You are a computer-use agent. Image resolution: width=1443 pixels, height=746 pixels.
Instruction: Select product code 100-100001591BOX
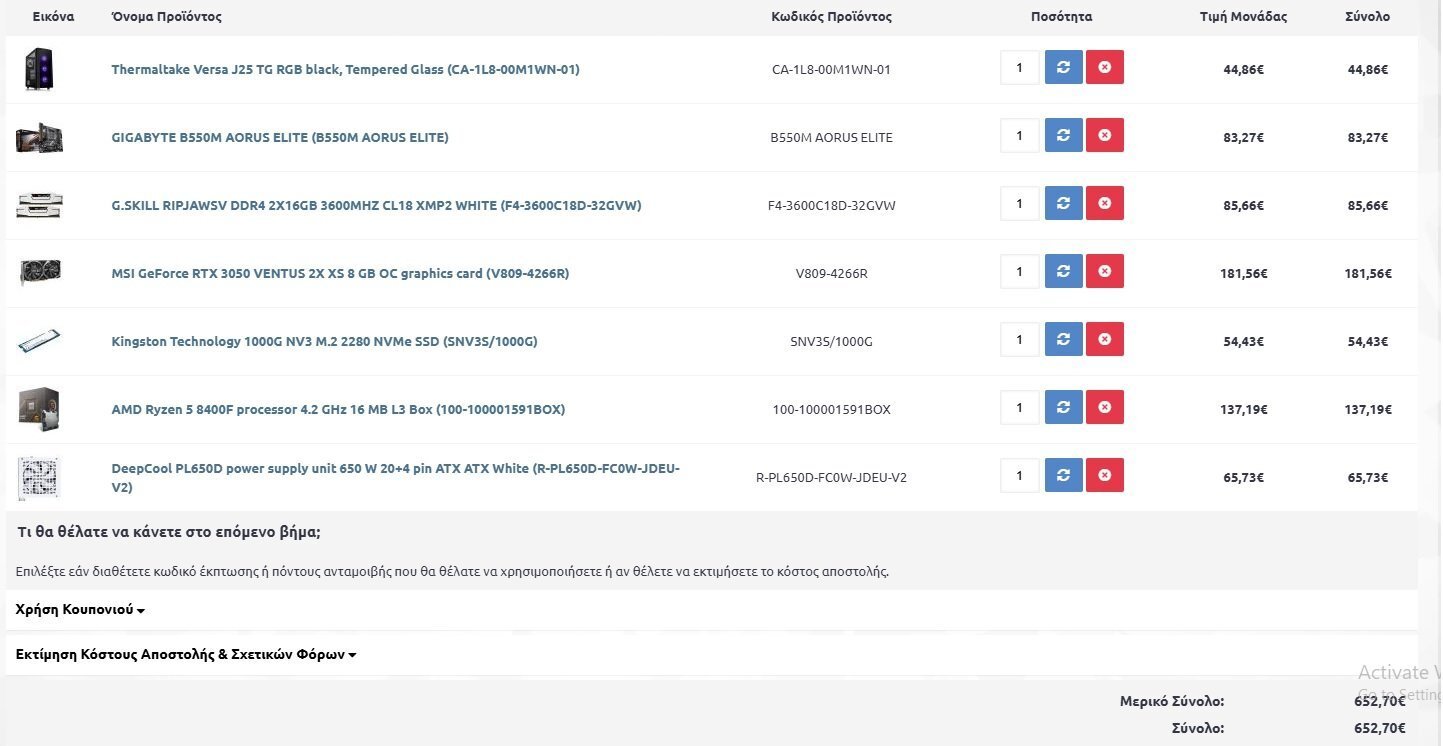pos(831,409)
